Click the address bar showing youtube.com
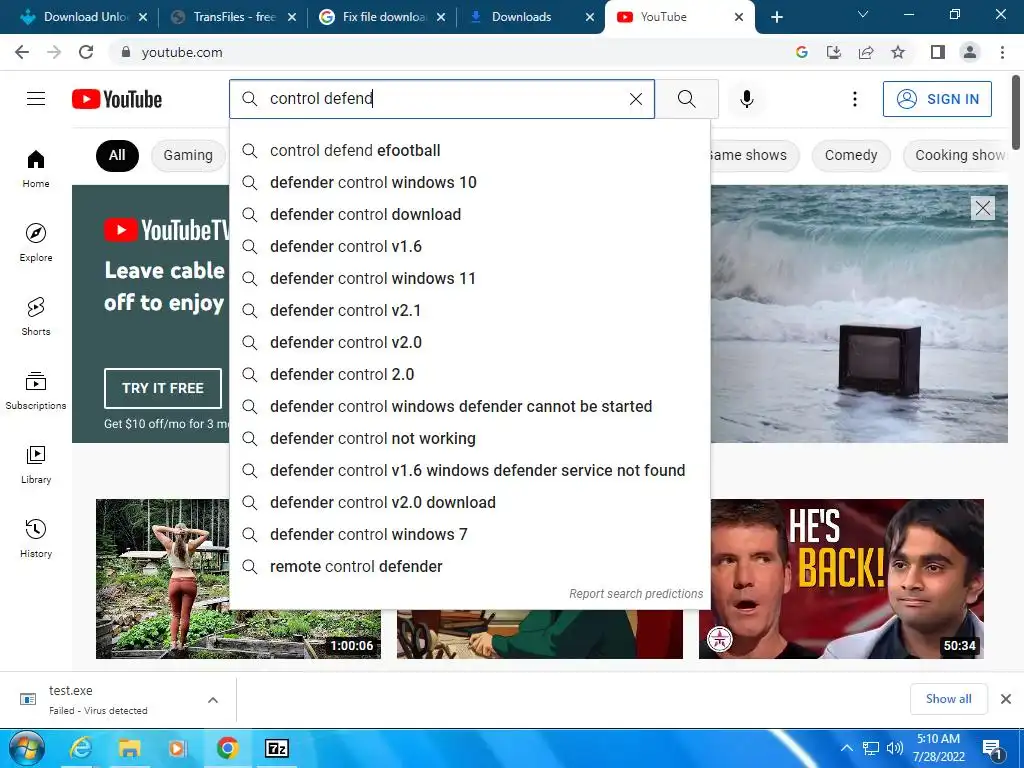This screenshot has height=768, width=1024. coord(451,52)
